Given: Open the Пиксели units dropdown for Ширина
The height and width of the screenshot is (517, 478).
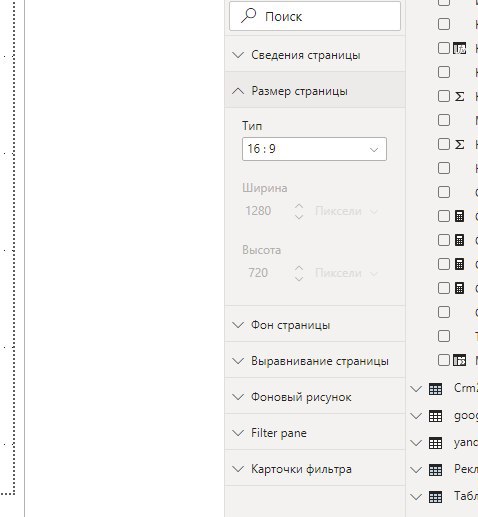Looking at the screenshot, I should point(347,211).
